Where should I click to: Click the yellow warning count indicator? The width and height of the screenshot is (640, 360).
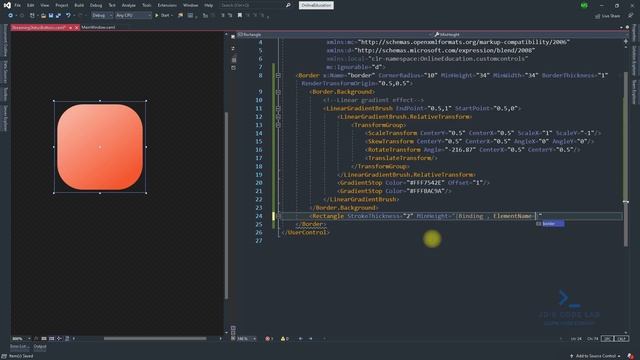click(284, 339)
